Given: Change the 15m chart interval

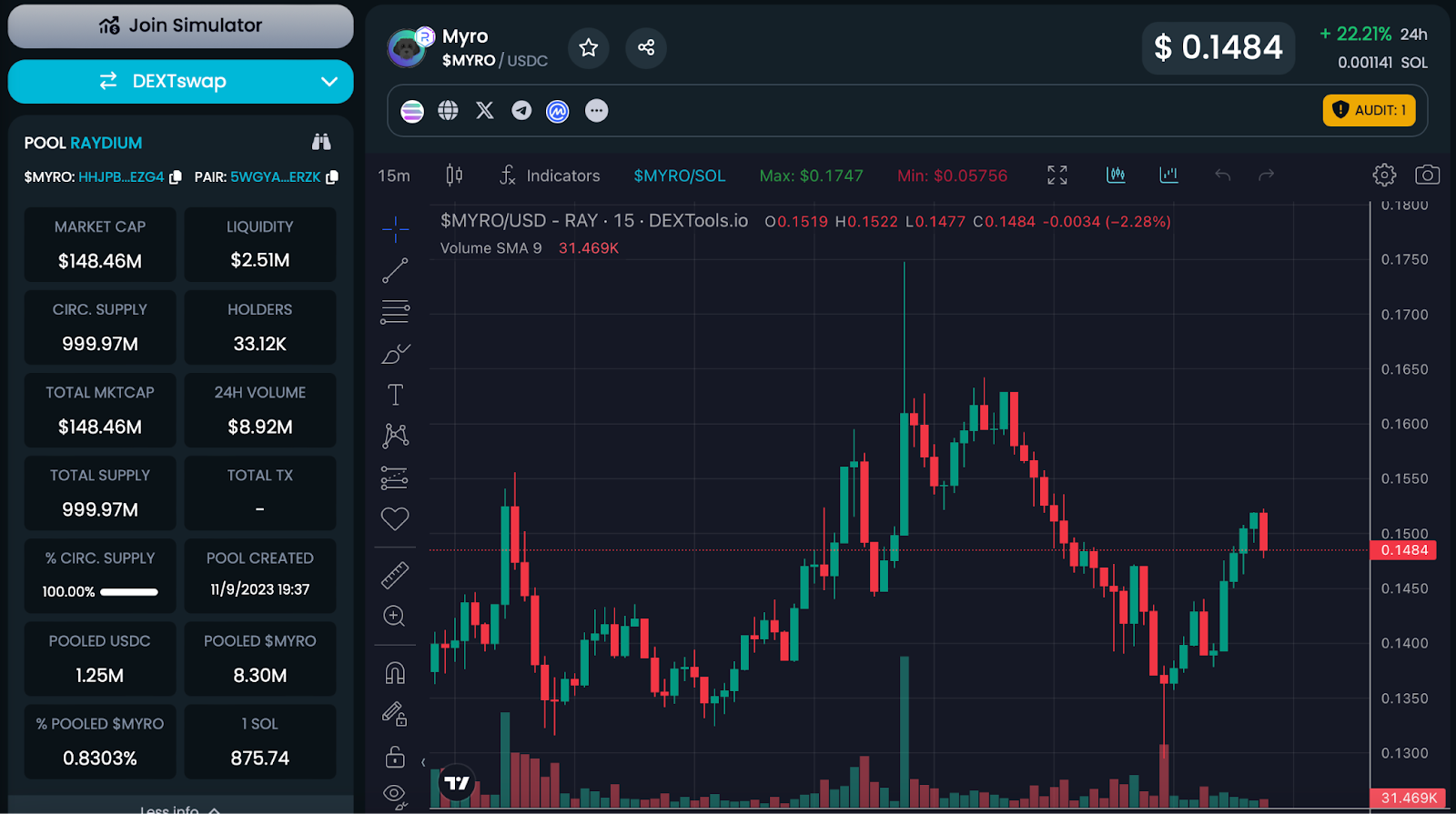Looking at the screenshot, I should click(394, 176).
